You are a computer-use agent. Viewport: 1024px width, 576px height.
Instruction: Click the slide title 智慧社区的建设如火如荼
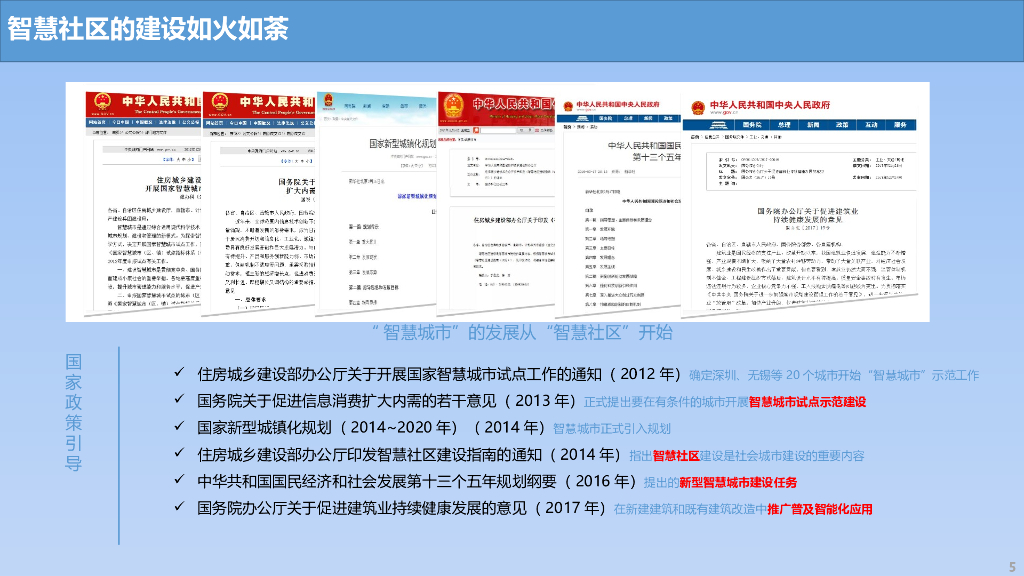pos(148,29)
